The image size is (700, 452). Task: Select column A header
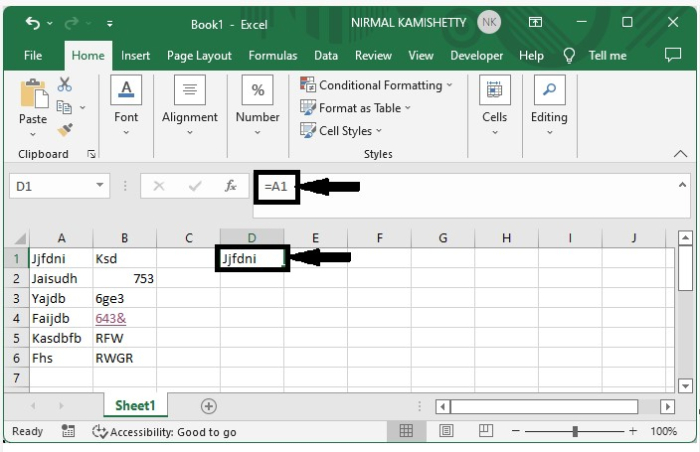(62, 238)
